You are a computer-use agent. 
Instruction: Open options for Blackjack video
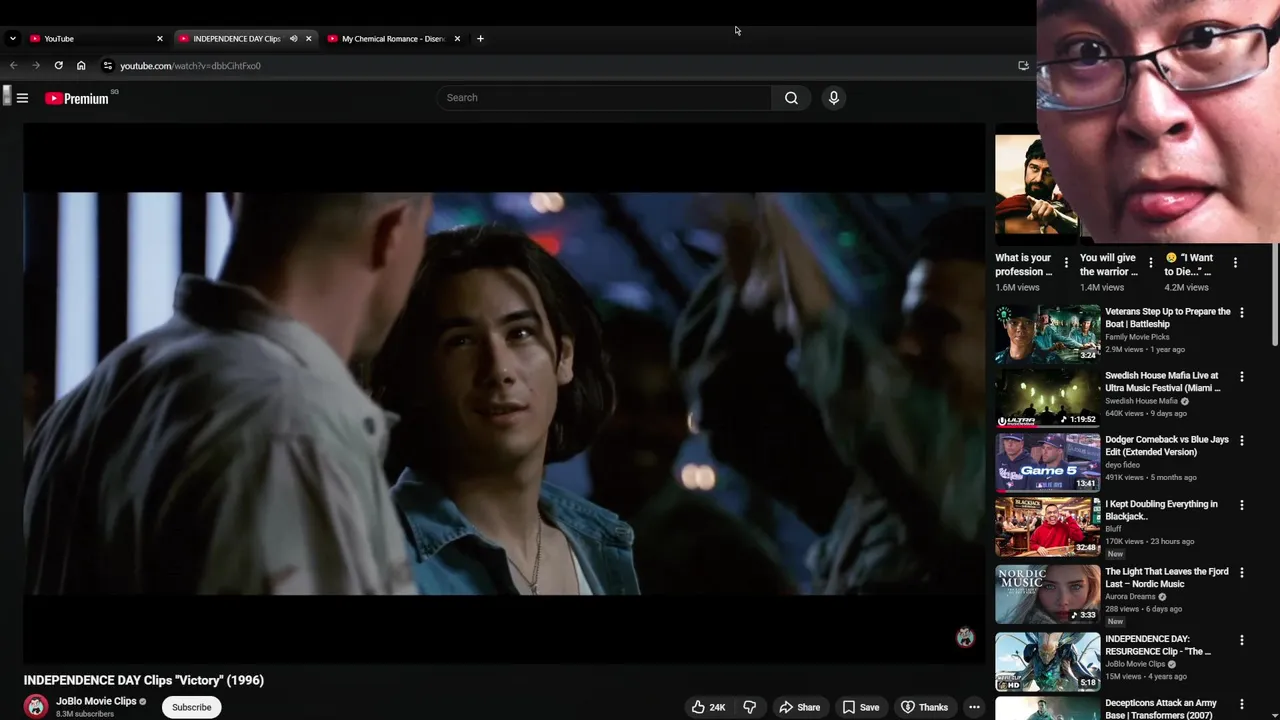[1242, 505]
